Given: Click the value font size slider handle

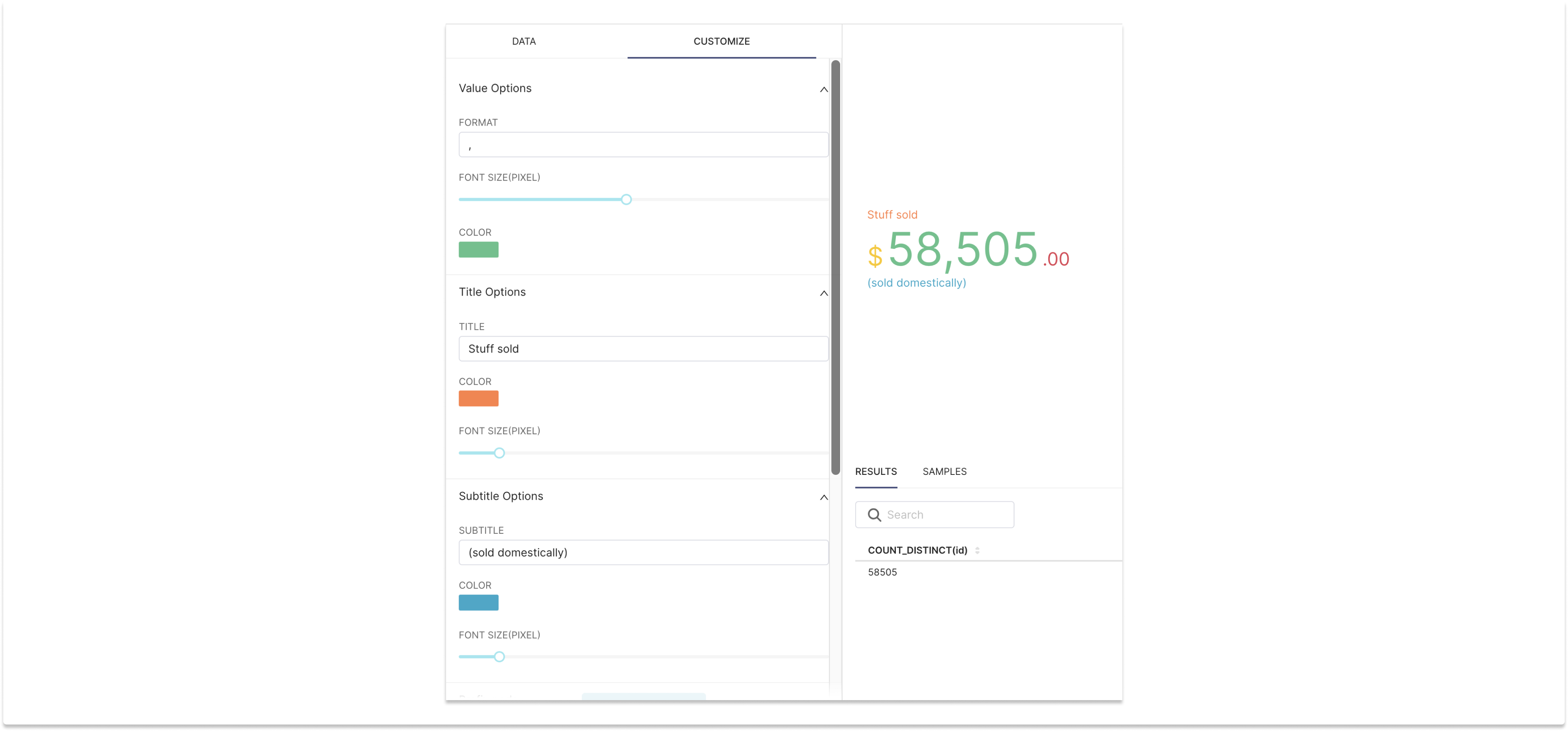Looking at the screenshot, I should [626, 200].
